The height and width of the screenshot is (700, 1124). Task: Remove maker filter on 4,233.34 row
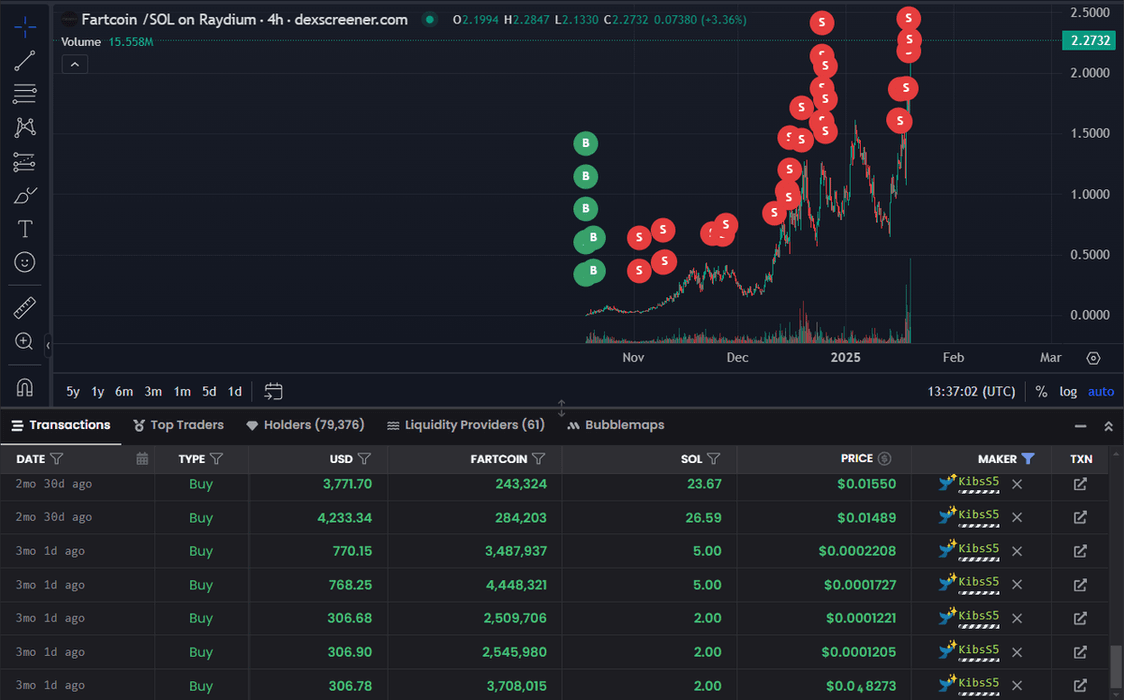coord(1016,517)
